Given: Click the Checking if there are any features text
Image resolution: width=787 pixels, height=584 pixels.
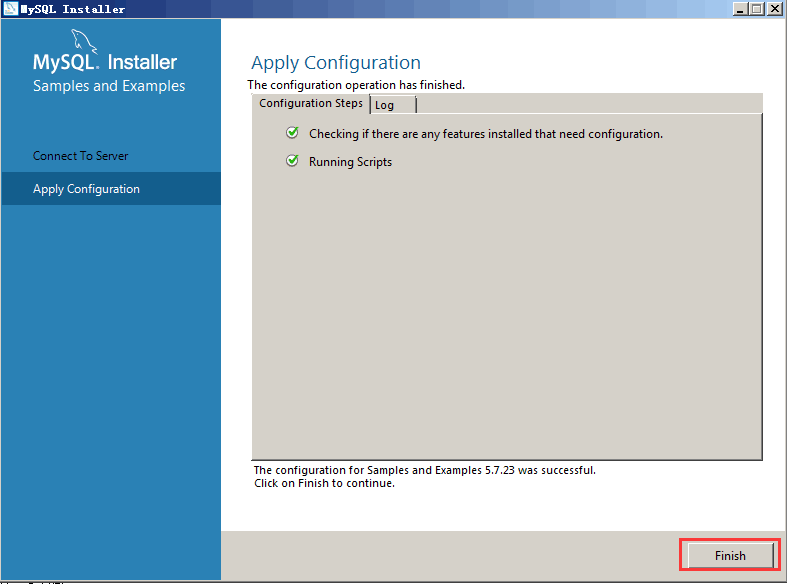Looking at the screenshot, I should click(485, 134).
